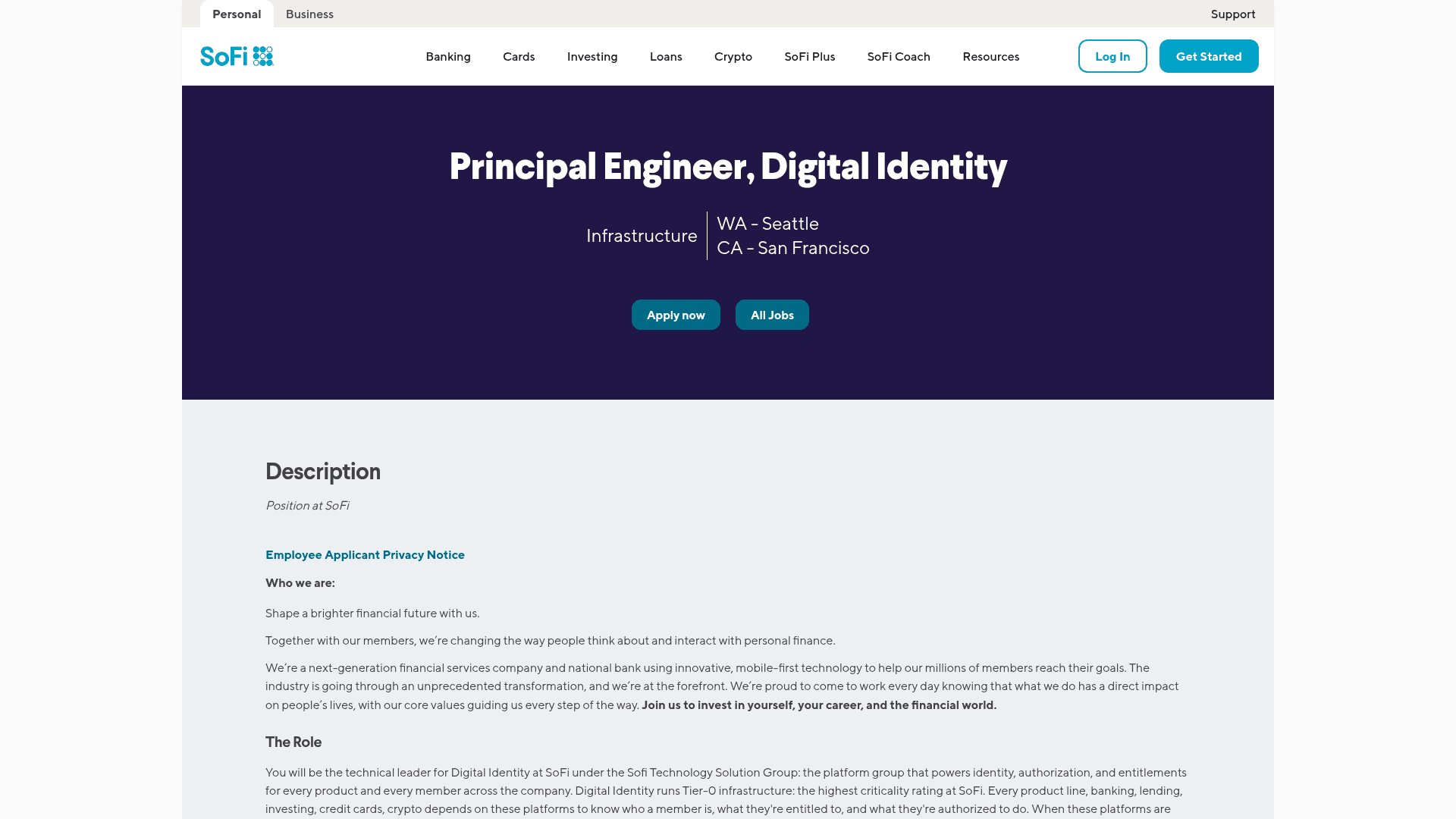Image resolution: width=1456 pixels, height=819 pixels.
Task: Click the Get Started button
Action: click(x=1209, y=56)
